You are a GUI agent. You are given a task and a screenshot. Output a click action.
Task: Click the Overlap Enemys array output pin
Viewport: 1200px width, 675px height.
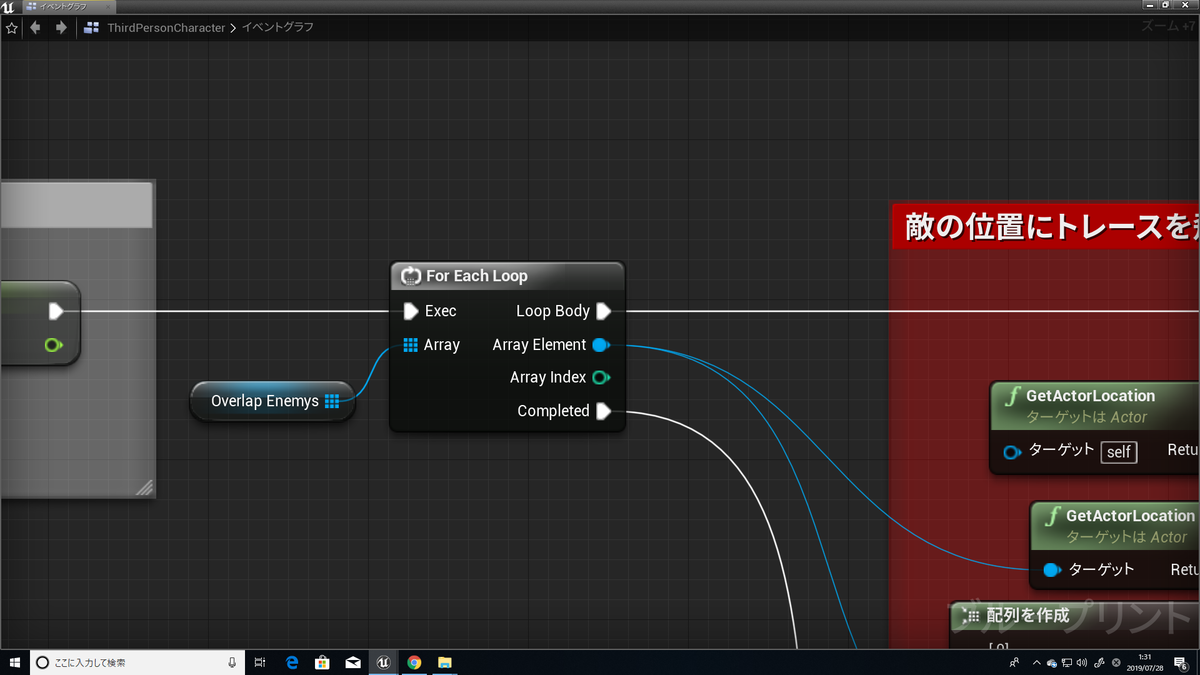pos(332,401)
